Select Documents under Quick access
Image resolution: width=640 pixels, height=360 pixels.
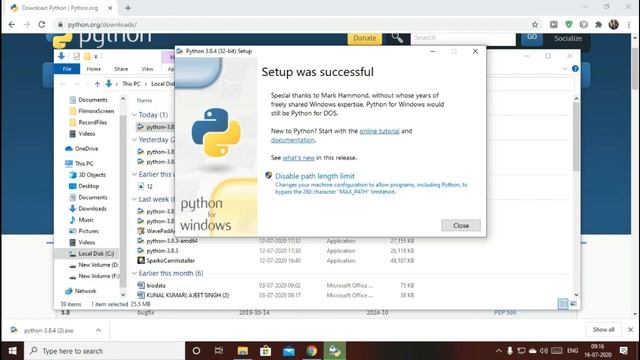93,100
